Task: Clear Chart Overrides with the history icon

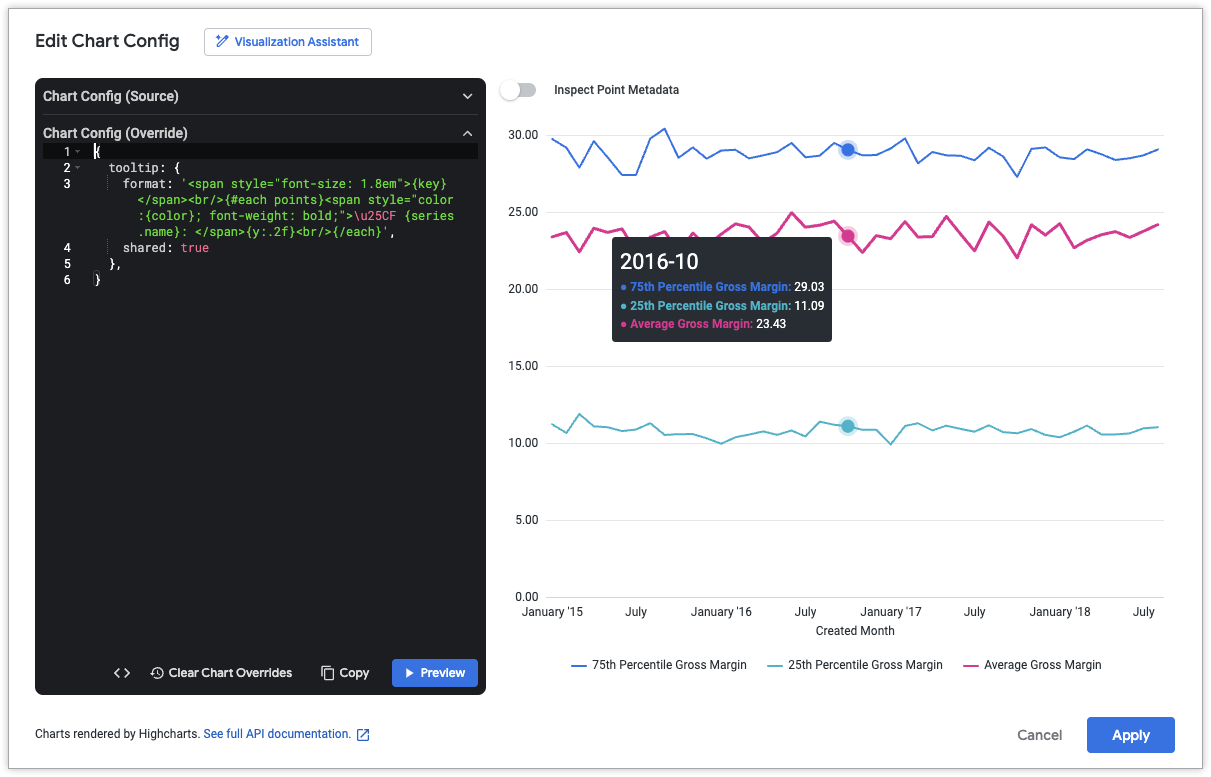Action: pyautogui.click(x=222, y=673)
